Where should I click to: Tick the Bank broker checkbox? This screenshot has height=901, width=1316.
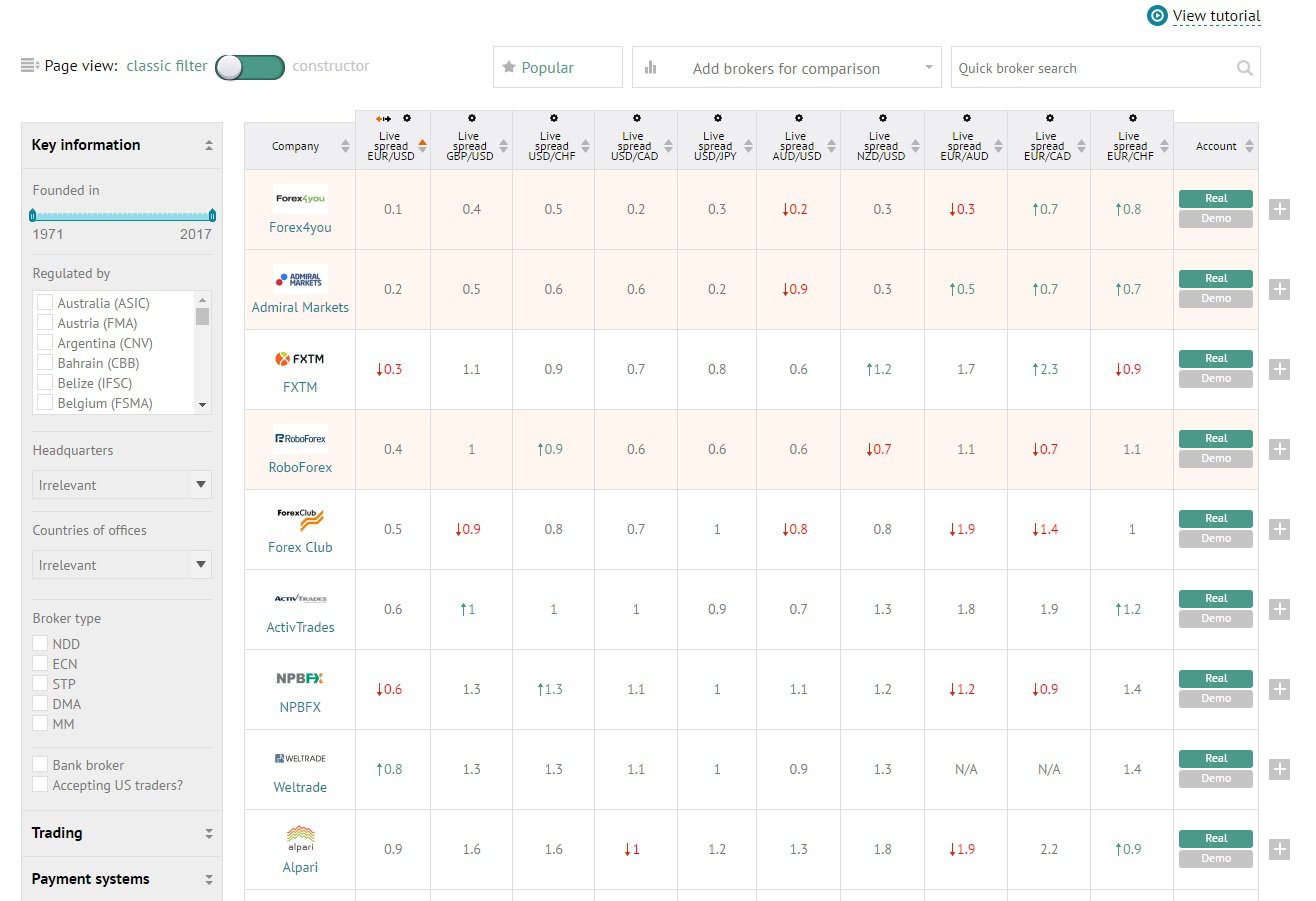pyautogui.click(x=40, y=765)
